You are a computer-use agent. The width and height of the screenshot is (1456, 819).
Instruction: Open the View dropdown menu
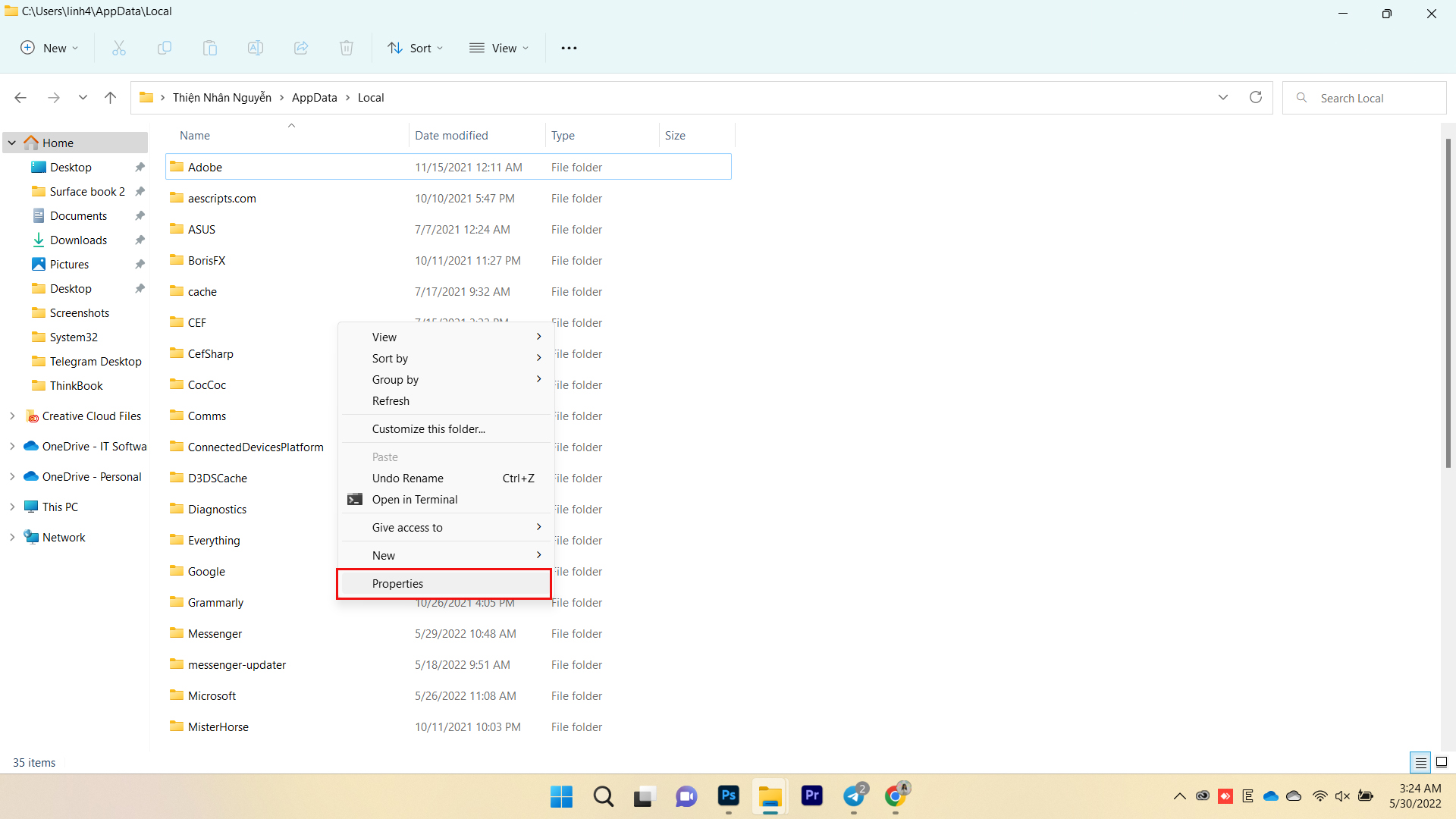[x=499, y=48]
